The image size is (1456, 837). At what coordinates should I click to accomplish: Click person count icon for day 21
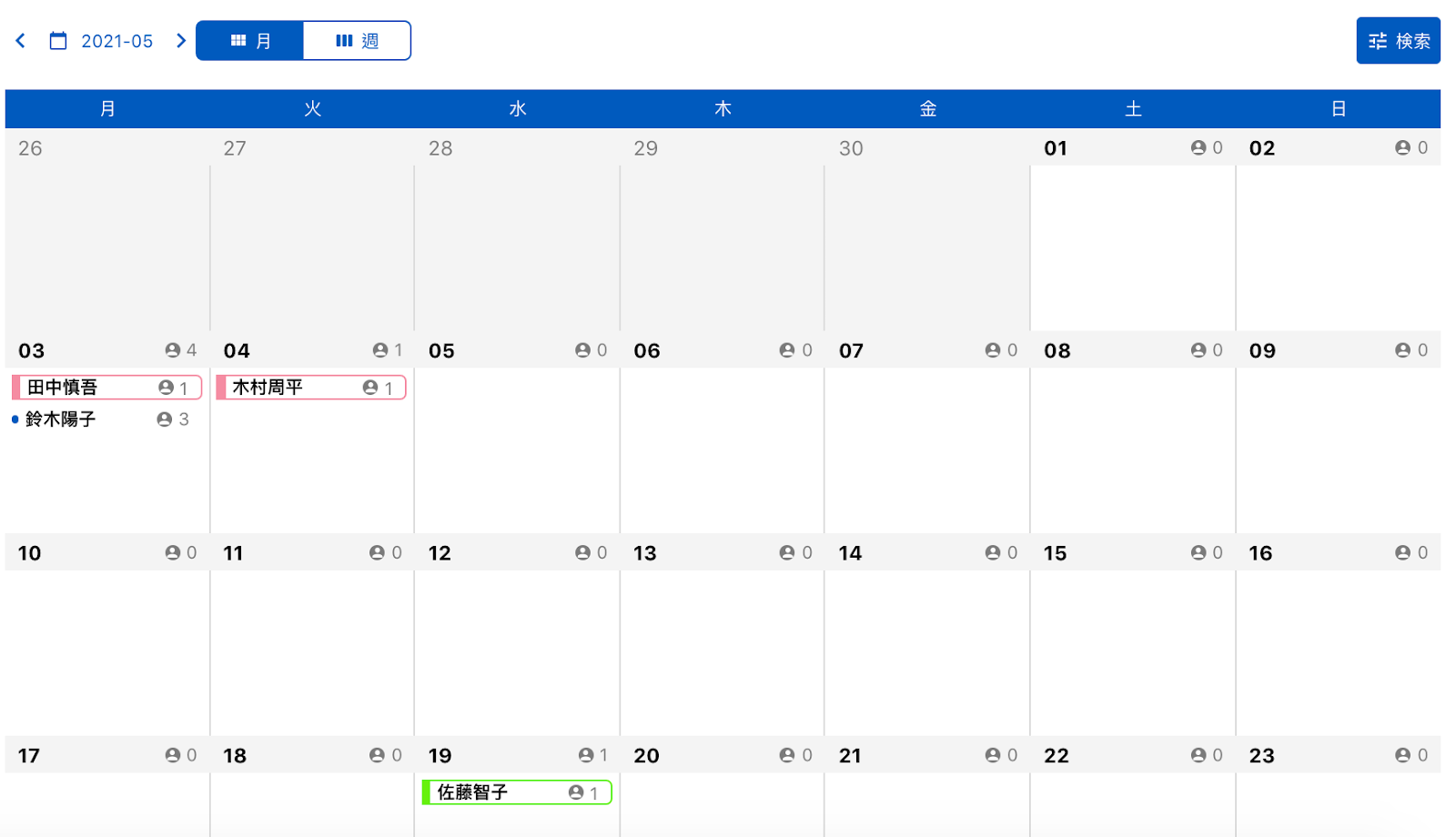click(x=993, y=755)
